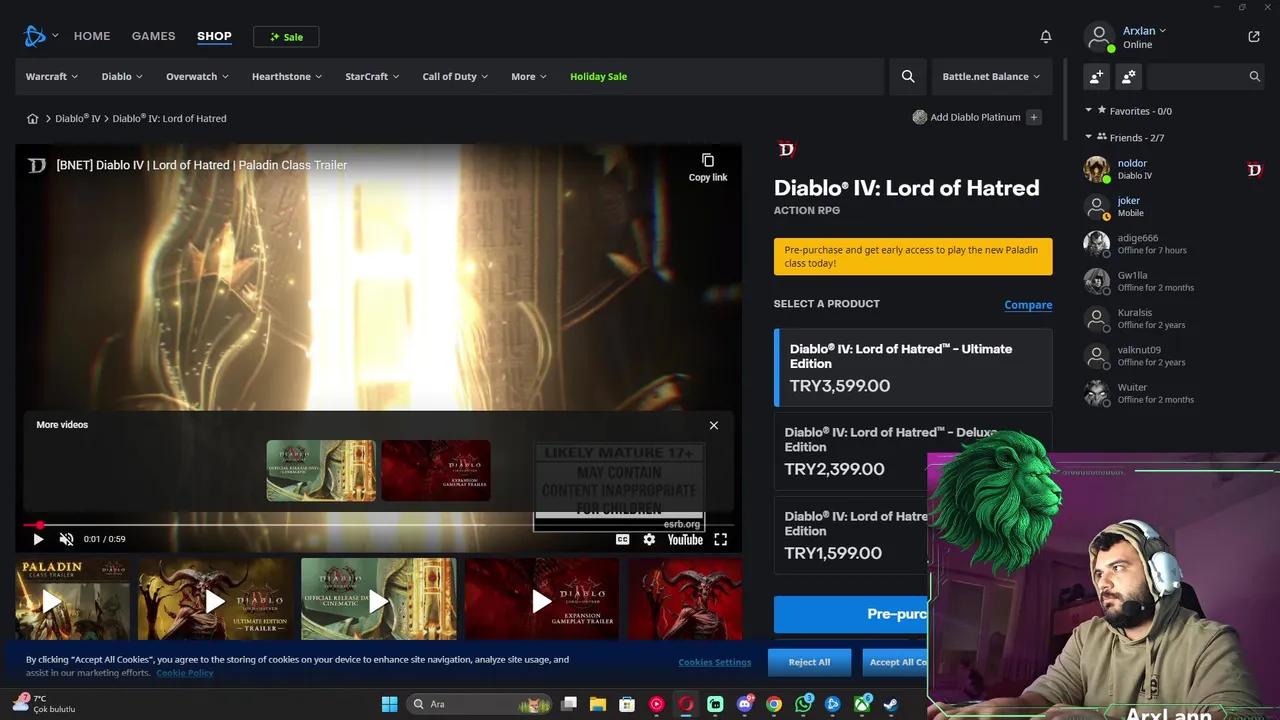Click the Diablo Platinum coin icon
This screenshot has width=1280, height=720.
(x=920, y=117)
